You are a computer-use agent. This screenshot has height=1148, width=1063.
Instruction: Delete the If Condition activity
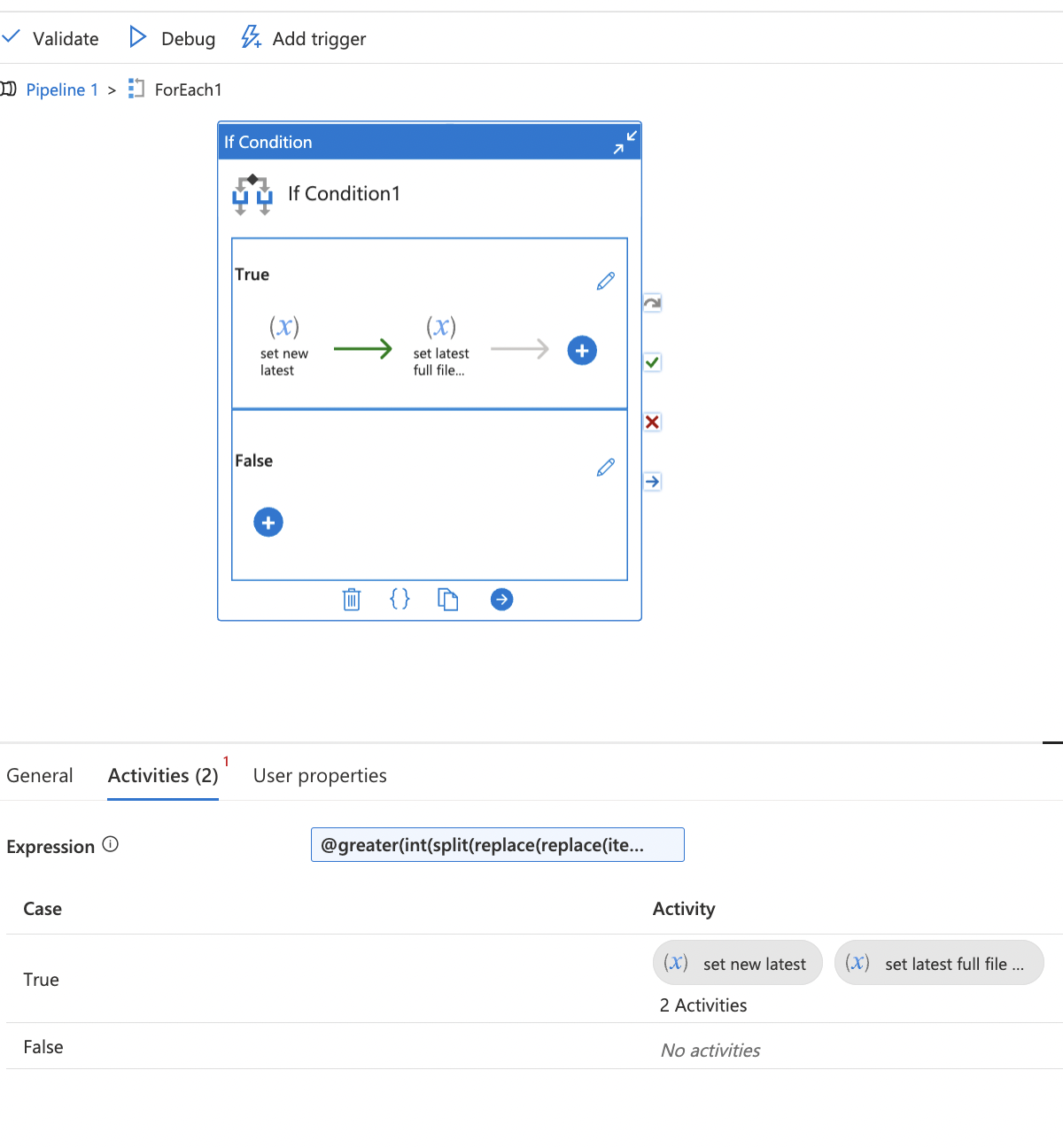tap(352, 600)
